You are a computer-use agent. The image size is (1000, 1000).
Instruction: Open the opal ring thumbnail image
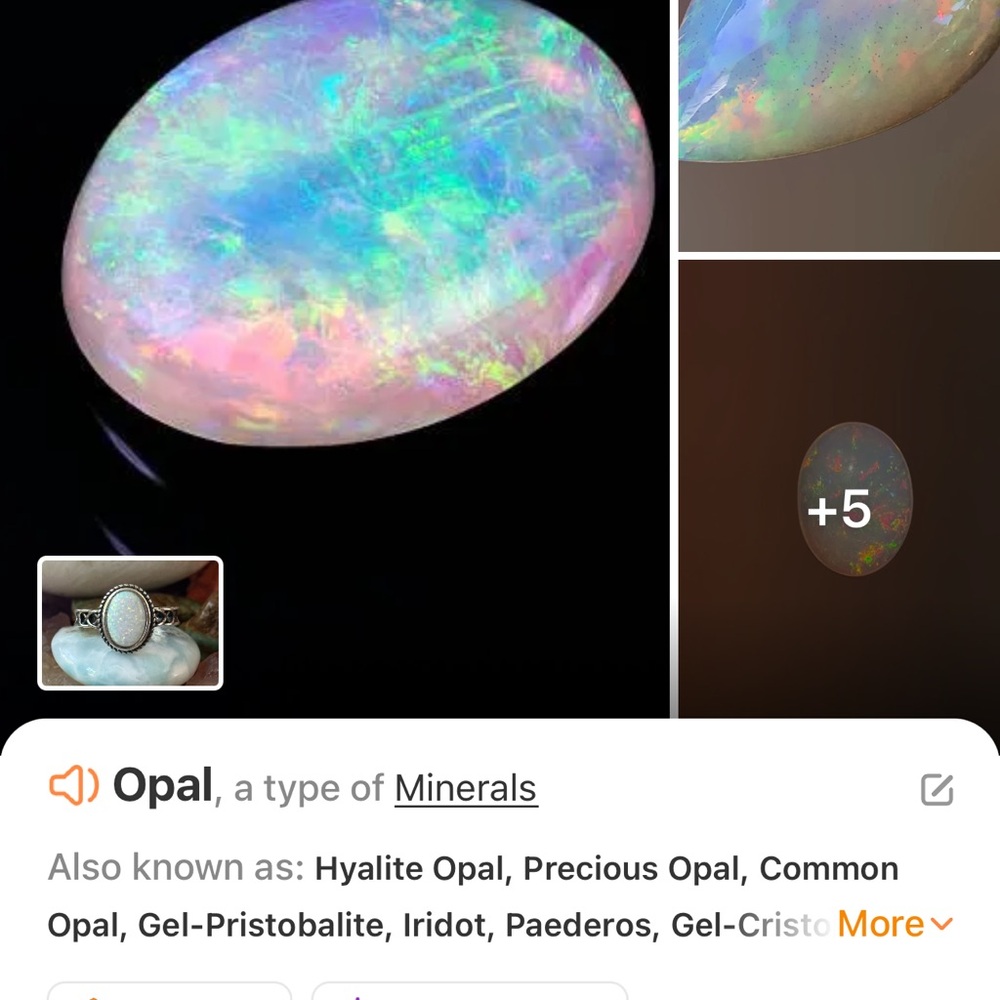pos(128,623)
